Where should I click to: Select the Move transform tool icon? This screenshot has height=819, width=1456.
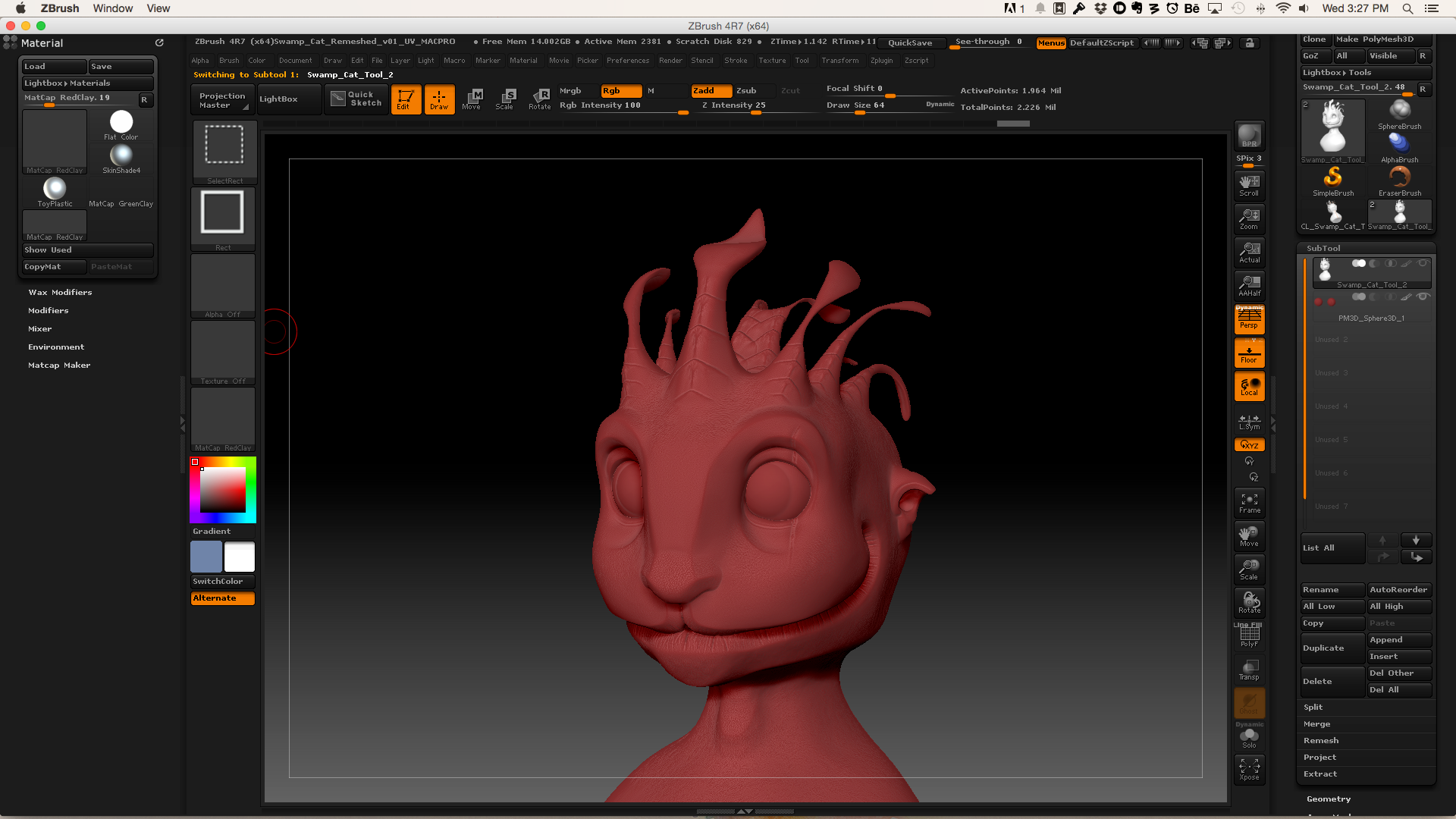point(472,99)
